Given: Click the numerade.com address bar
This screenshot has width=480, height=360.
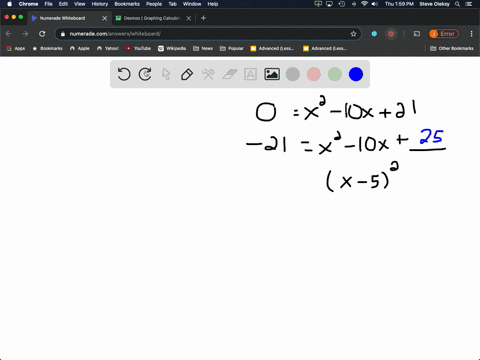Looking at the screenshot, I should [x=207, y=34].
